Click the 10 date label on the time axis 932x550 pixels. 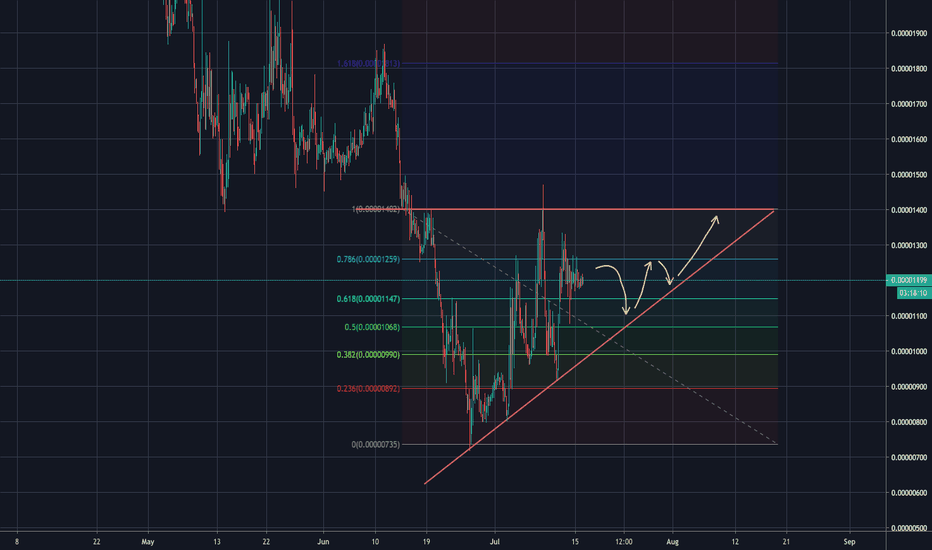(x=375, y=542)
